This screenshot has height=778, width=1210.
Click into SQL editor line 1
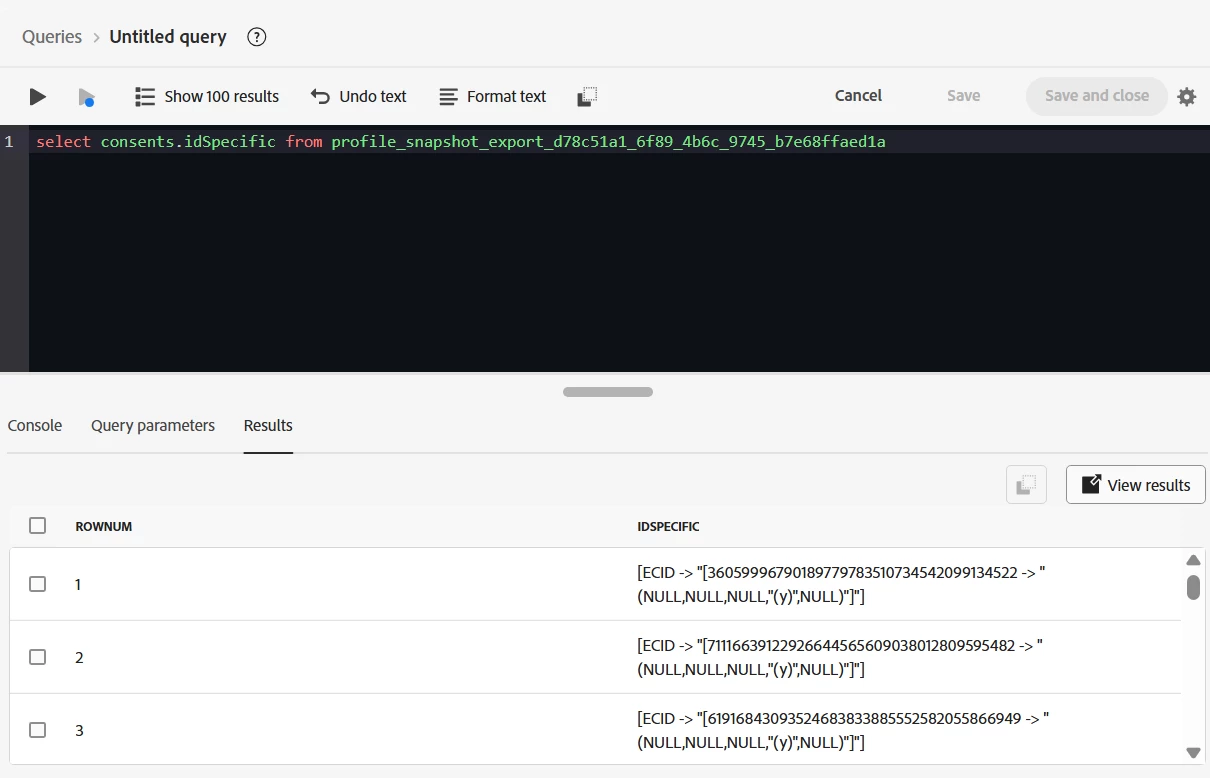click(619, 142)
